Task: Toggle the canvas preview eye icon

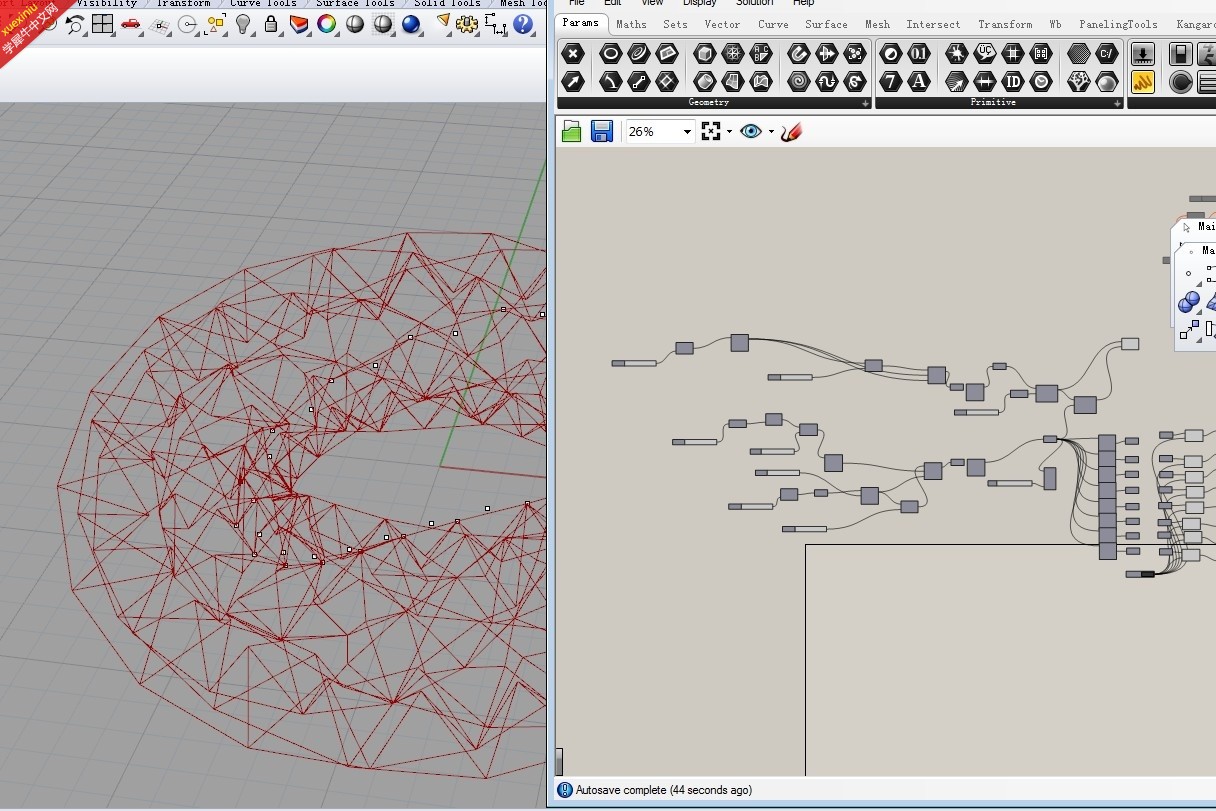Action: [x=751, y=131]
